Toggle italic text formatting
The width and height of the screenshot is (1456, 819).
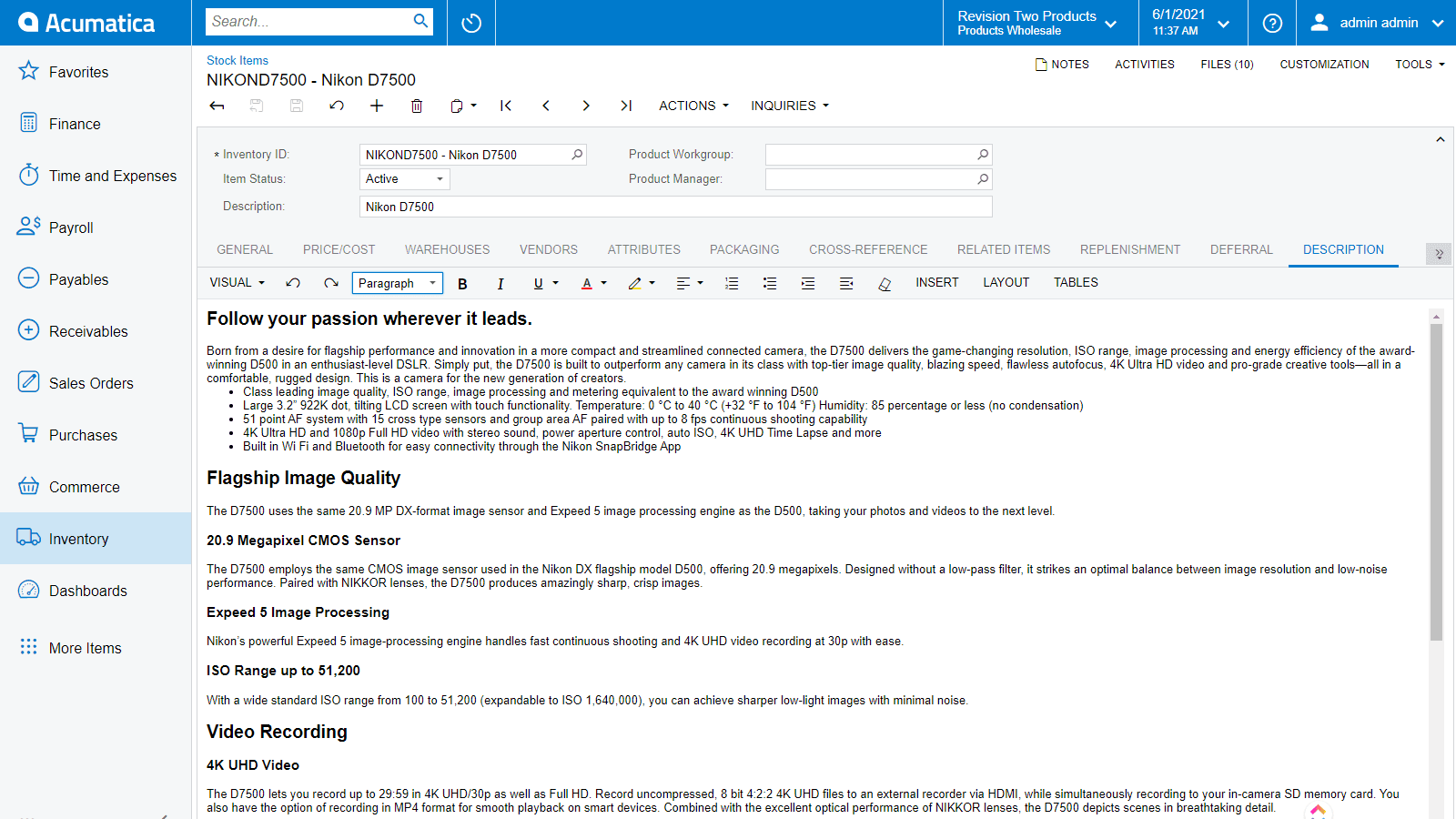[500, 283]
